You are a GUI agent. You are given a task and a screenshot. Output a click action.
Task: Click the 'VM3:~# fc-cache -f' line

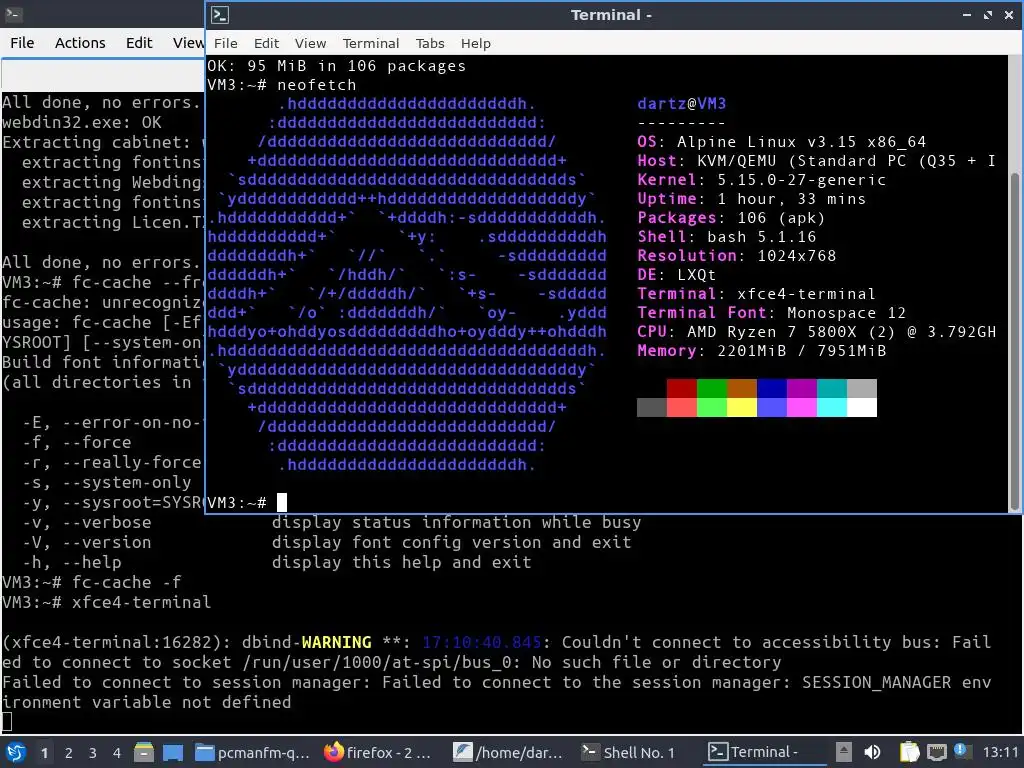coord(91,582)
